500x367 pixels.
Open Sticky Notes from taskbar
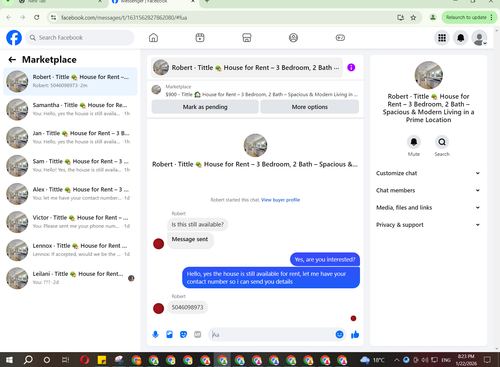[102, 360]
